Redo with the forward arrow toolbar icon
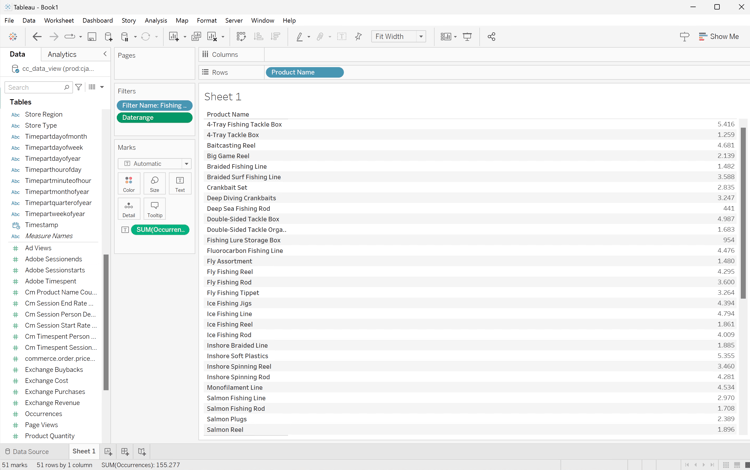 [54, 37]
